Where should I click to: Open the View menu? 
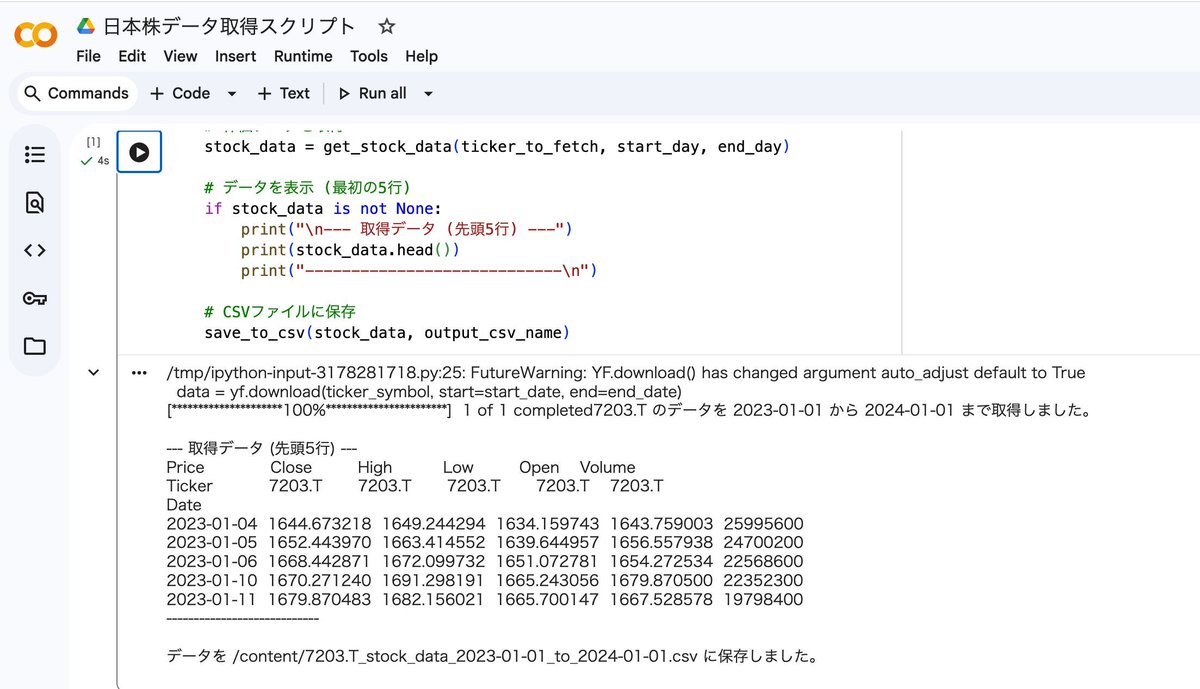pos(181,56)
